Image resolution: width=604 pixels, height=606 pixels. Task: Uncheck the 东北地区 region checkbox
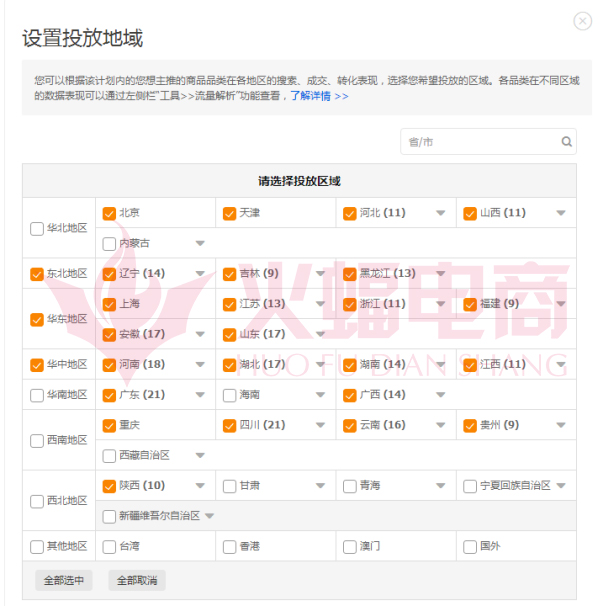[37, 274]
